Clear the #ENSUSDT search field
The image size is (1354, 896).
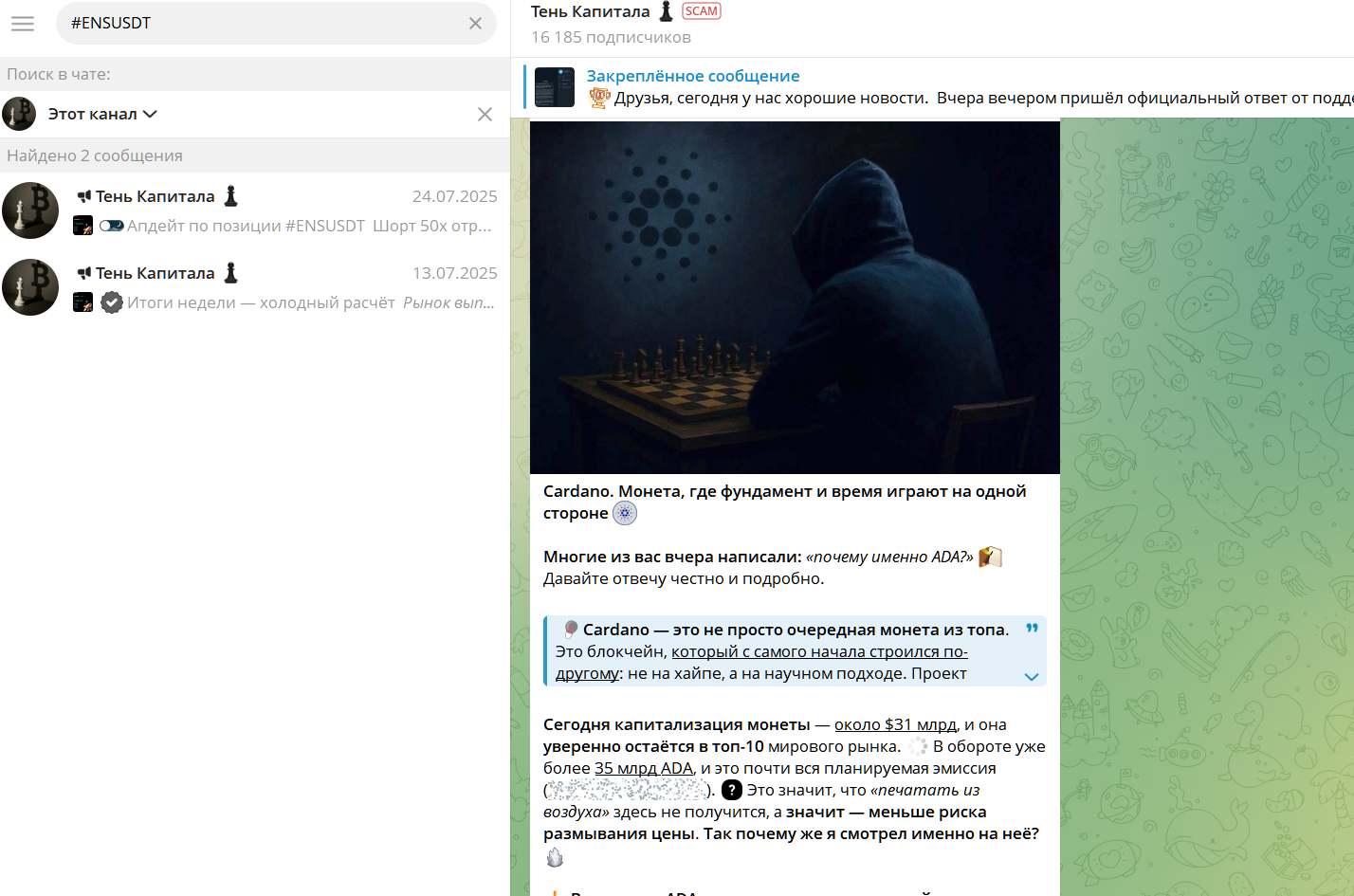475,24
